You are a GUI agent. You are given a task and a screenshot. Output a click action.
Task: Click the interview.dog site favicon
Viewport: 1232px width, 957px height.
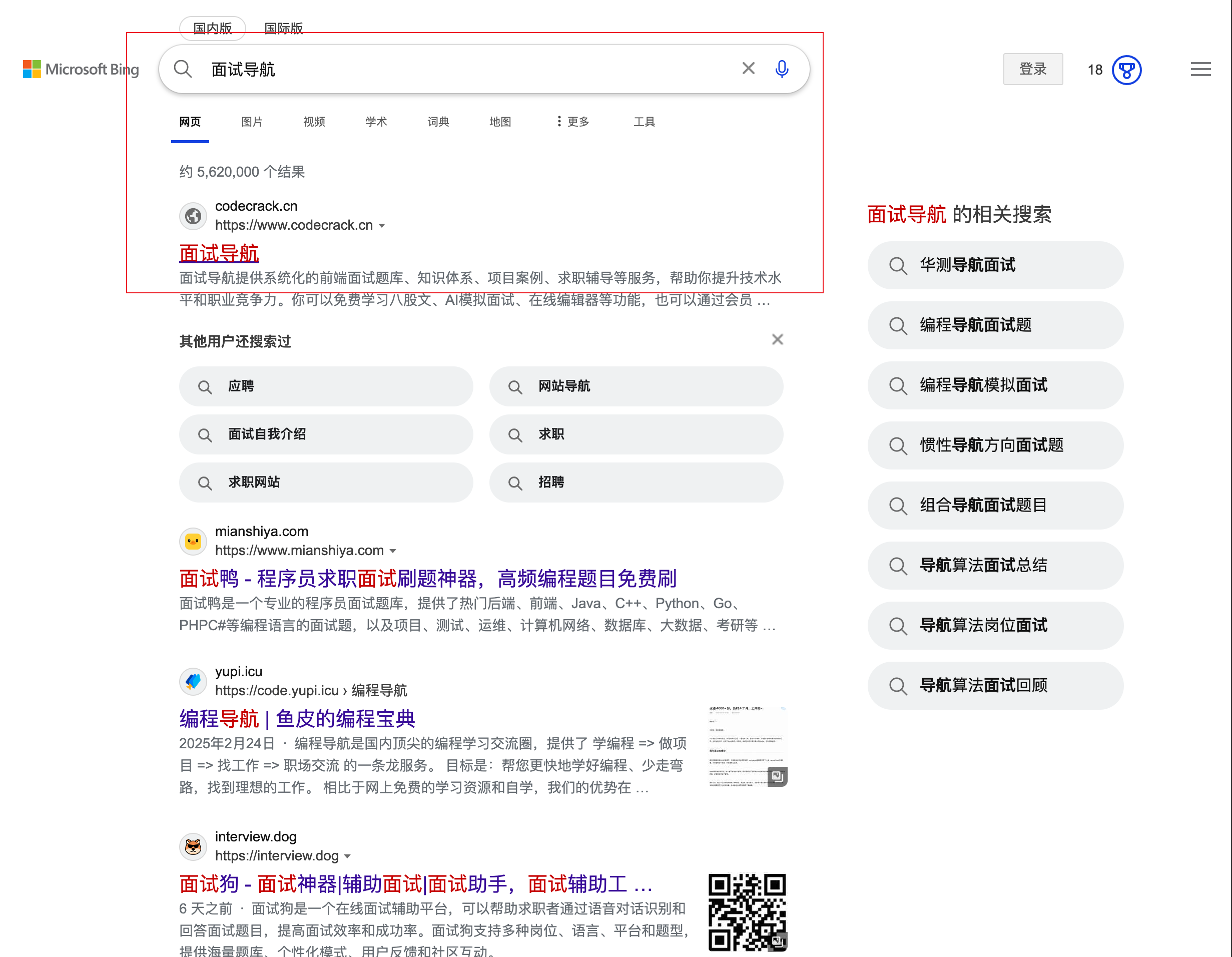193,846
